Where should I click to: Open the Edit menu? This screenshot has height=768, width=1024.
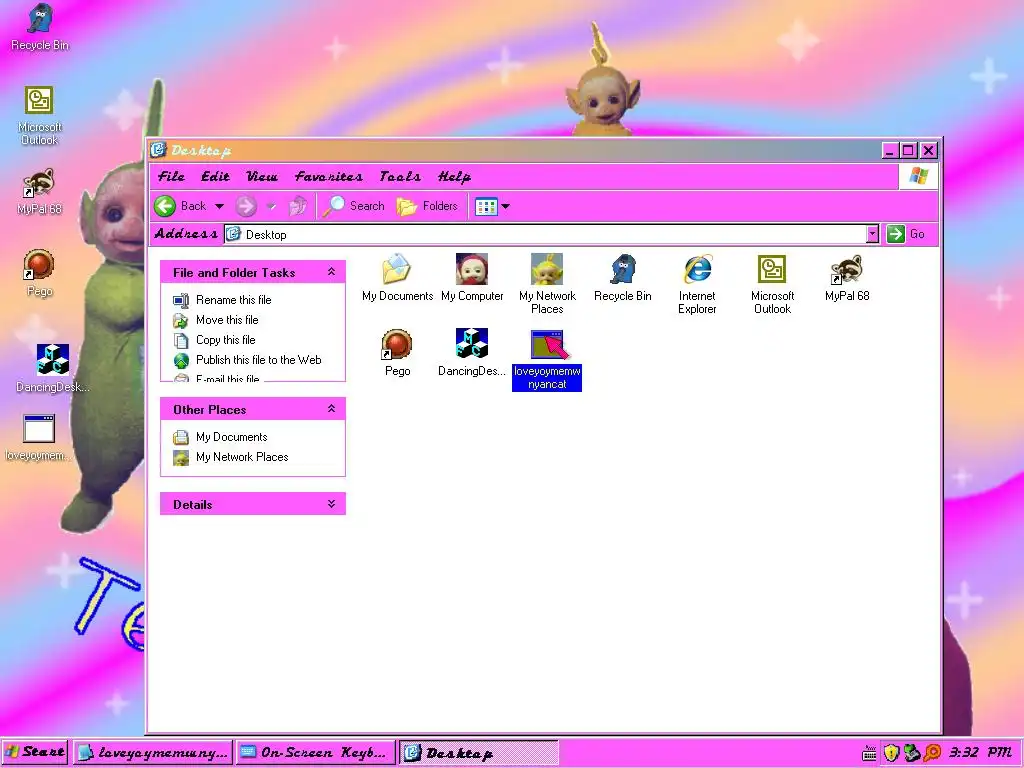coord(215,176)
